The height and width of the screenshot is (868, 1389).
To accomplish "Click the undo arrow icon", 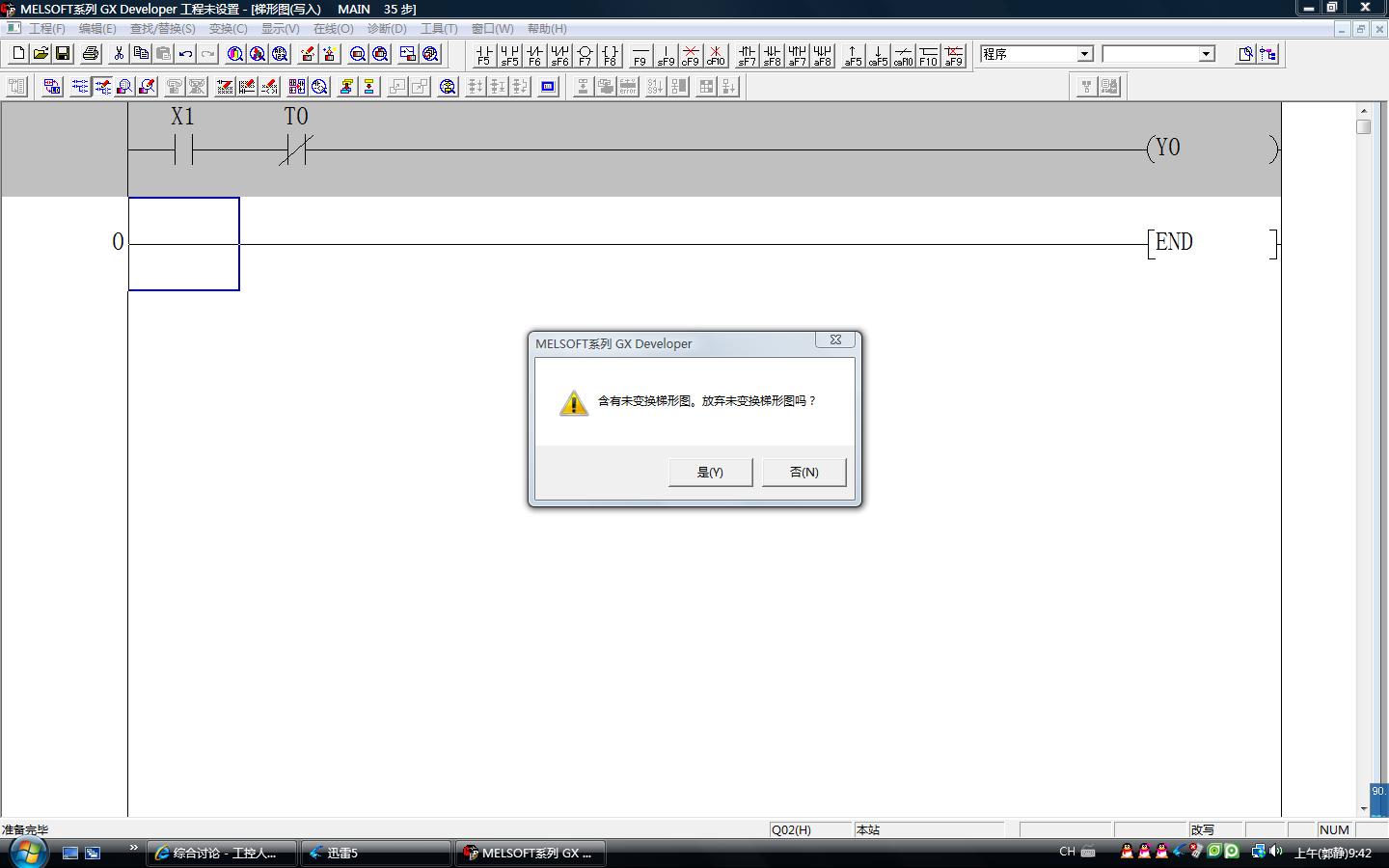I will coord(185,54).
